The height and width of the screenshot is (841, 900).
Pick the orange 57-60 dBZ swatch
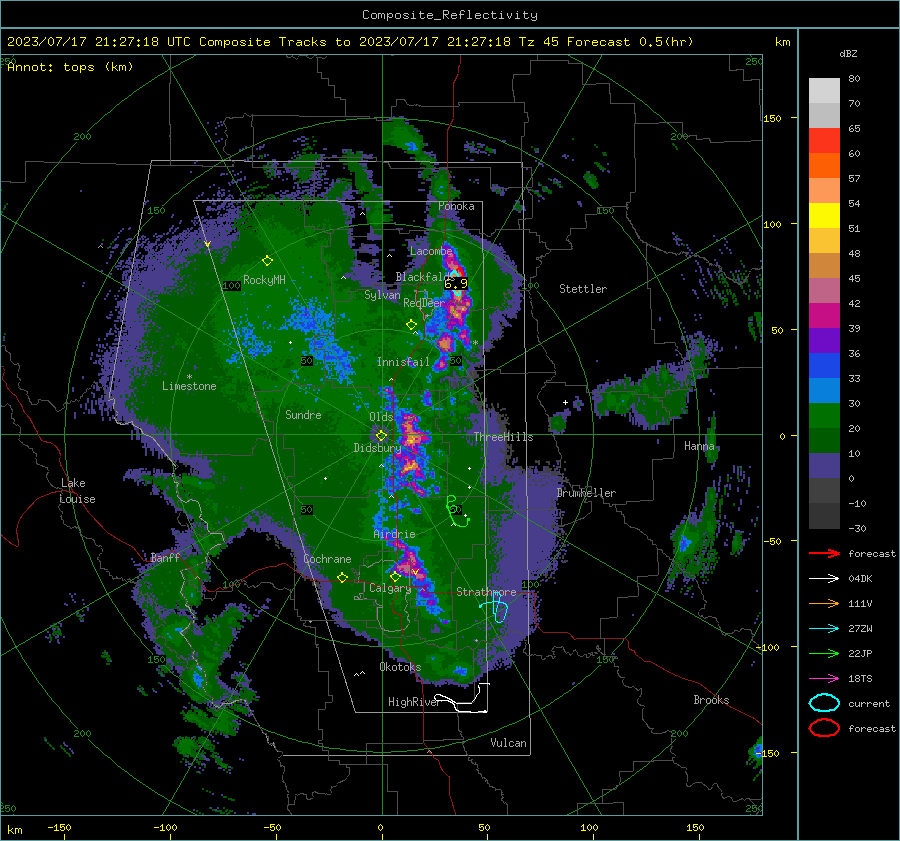click(x=824, y=166)
